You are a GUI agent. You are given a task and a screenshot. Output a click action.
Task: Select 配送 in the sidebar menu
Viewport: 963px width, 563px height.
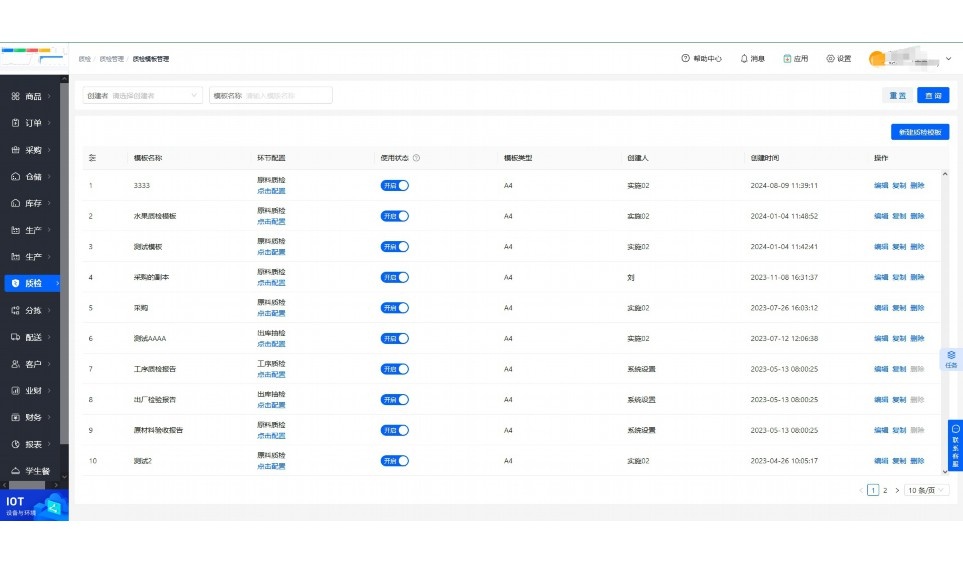(32, 337)
